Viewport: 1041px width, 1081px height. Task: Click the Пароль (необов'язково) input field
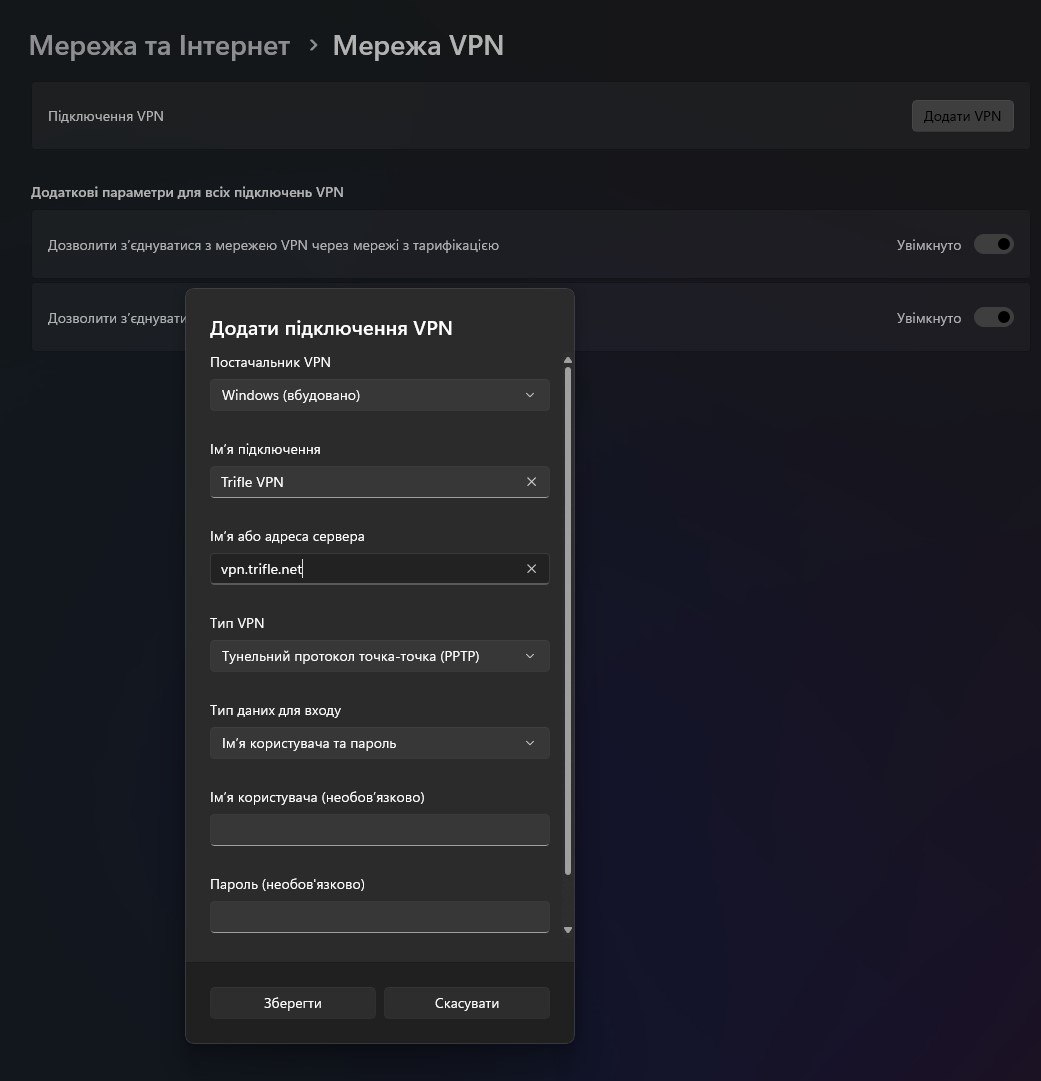(380, 917)
